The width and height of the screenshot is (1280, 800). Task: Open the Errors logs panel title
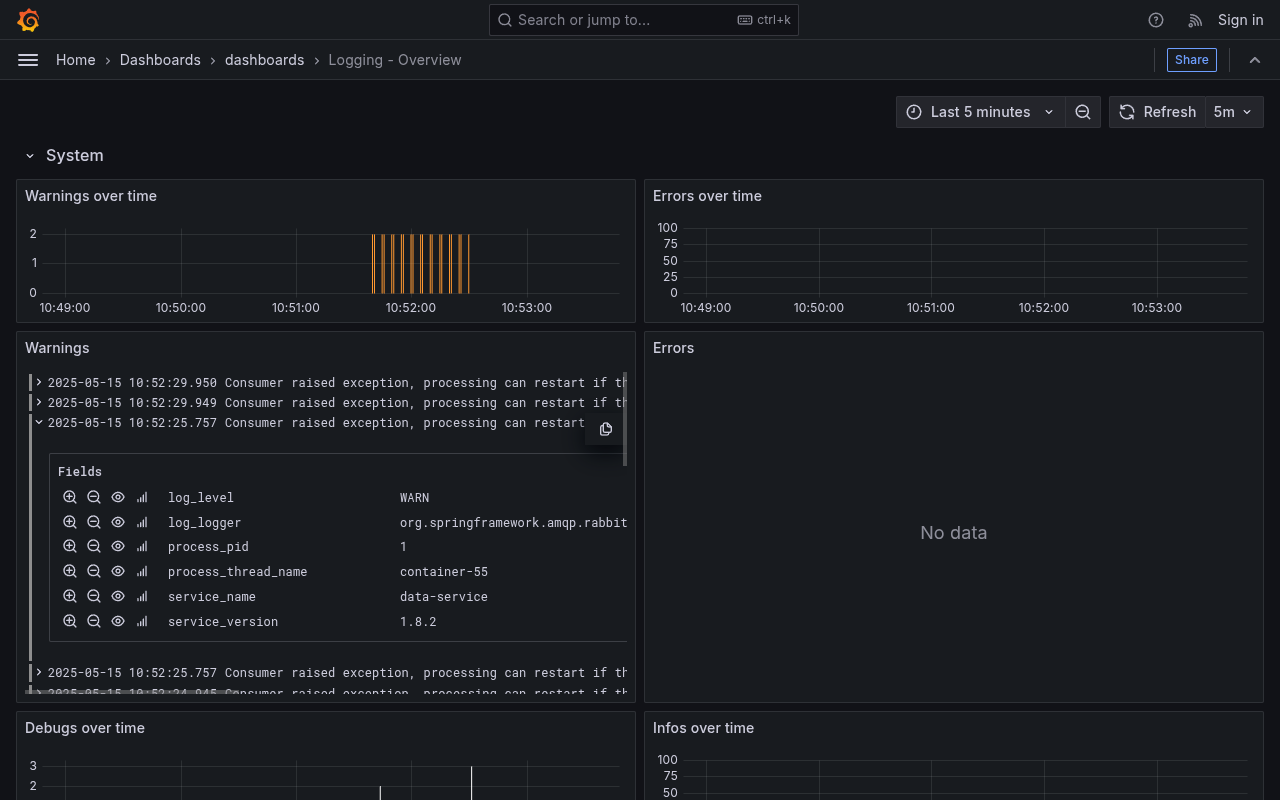[673, 348]
